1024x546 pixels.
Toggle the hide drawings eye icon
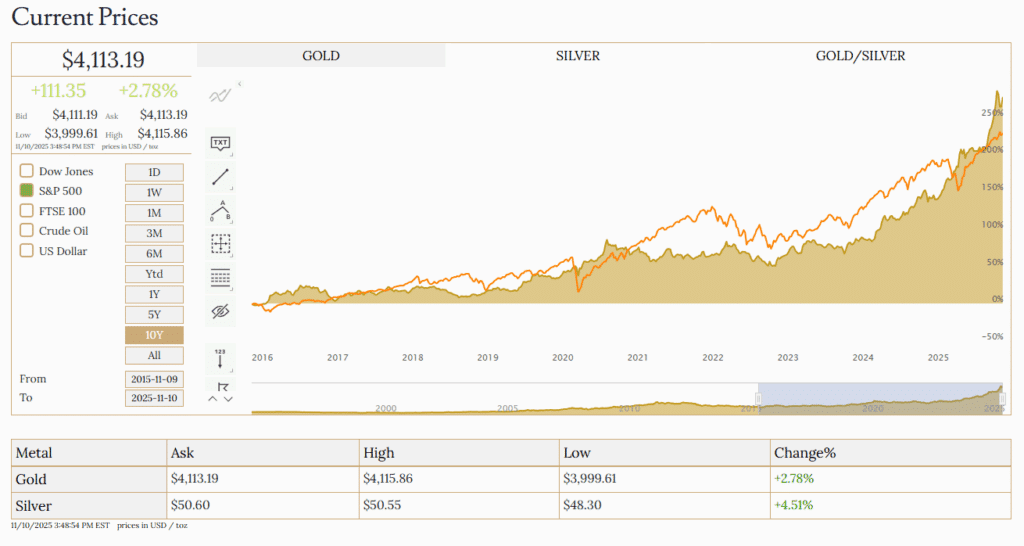coord(220,311)
